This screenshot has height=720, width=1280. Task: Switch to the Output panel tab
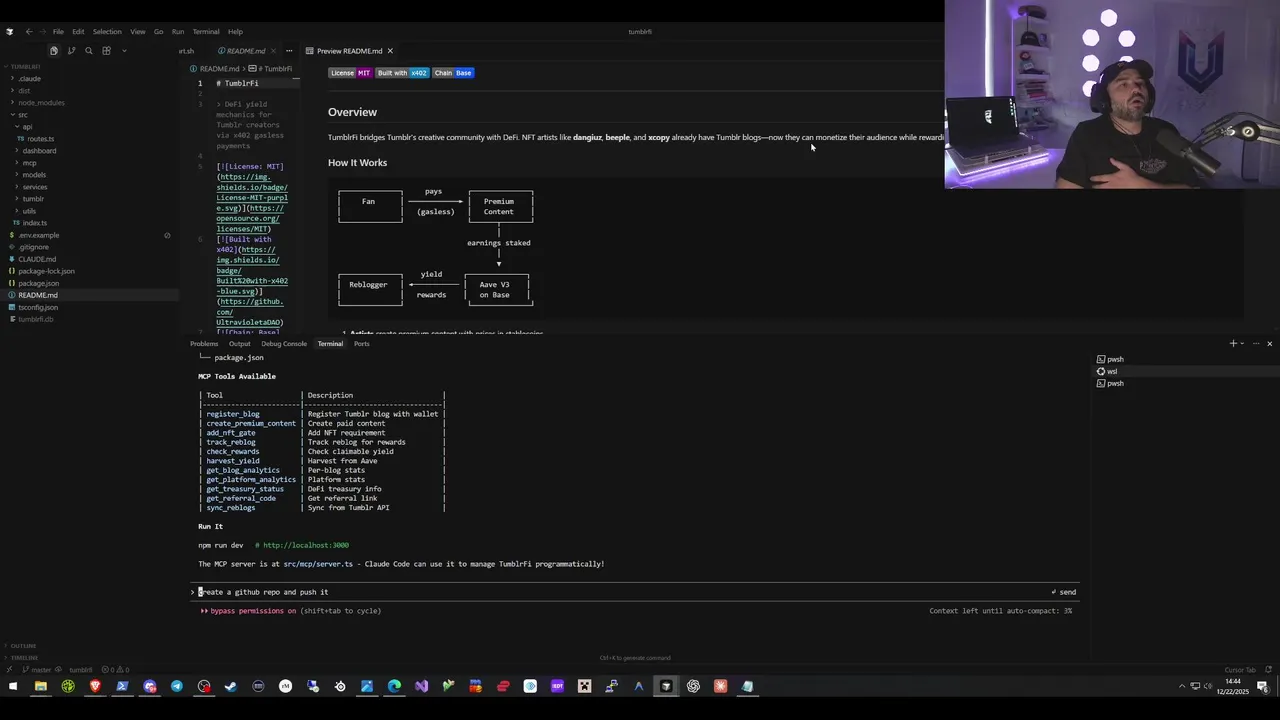239,344
